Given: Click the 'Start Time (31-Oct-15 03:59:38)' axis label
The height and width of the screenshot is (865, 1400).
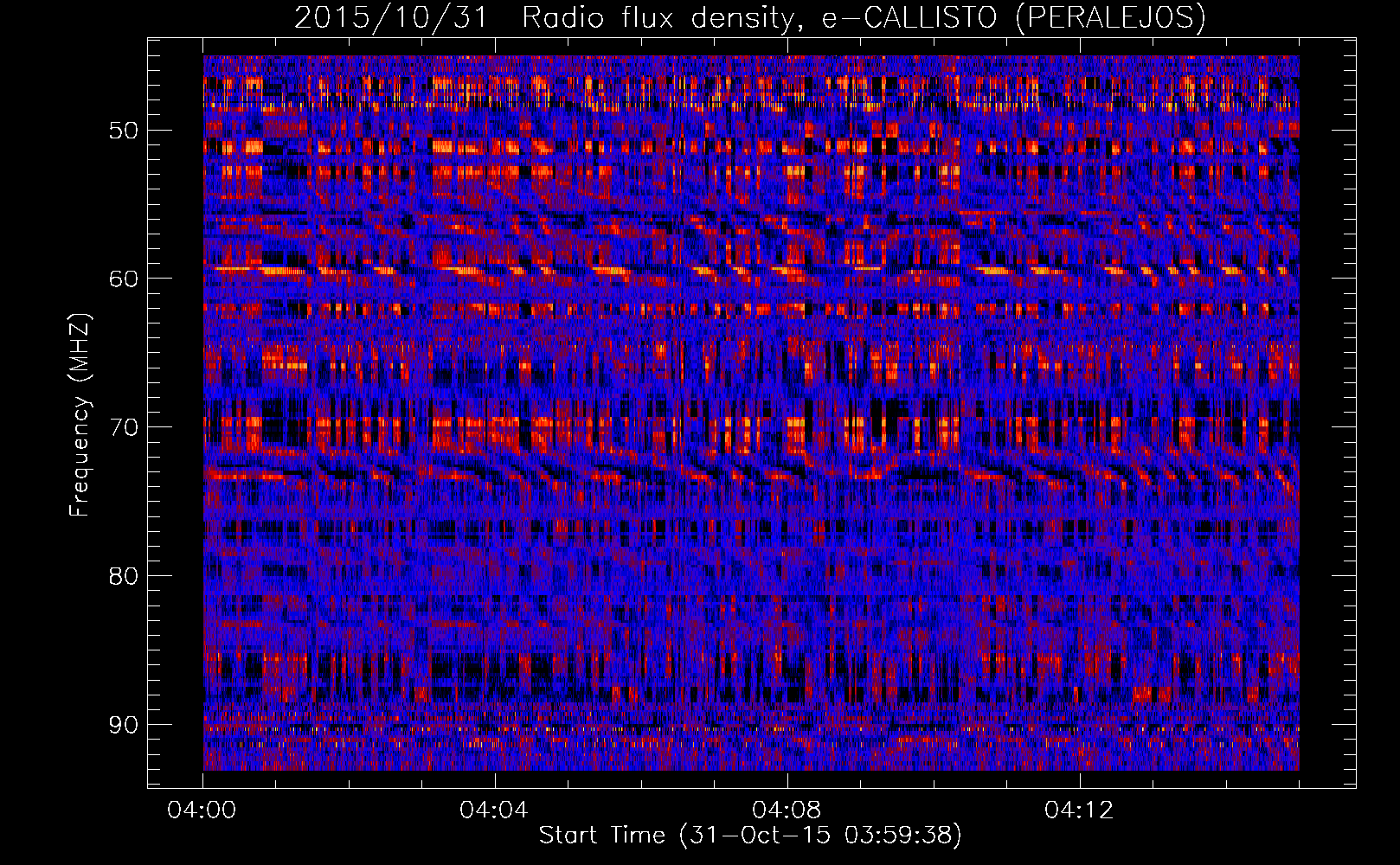Looking at the screenshot, I should [750, 836].
